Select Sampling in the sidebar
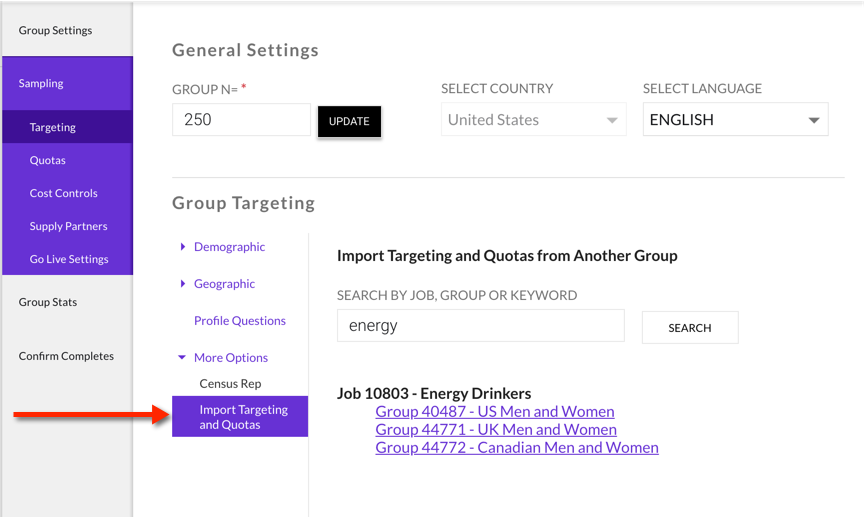865x517 pixels. pyautogui.click(x=41, y=84)
